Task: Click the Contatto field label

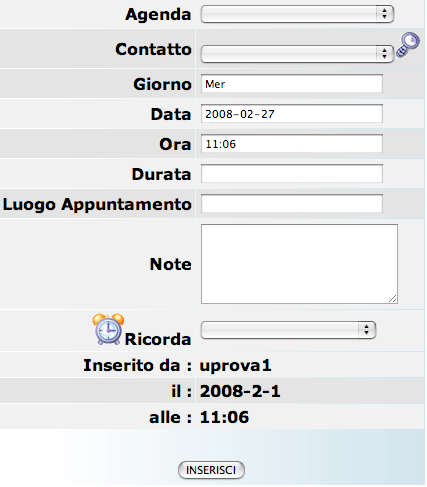Action: click(154, 49)
